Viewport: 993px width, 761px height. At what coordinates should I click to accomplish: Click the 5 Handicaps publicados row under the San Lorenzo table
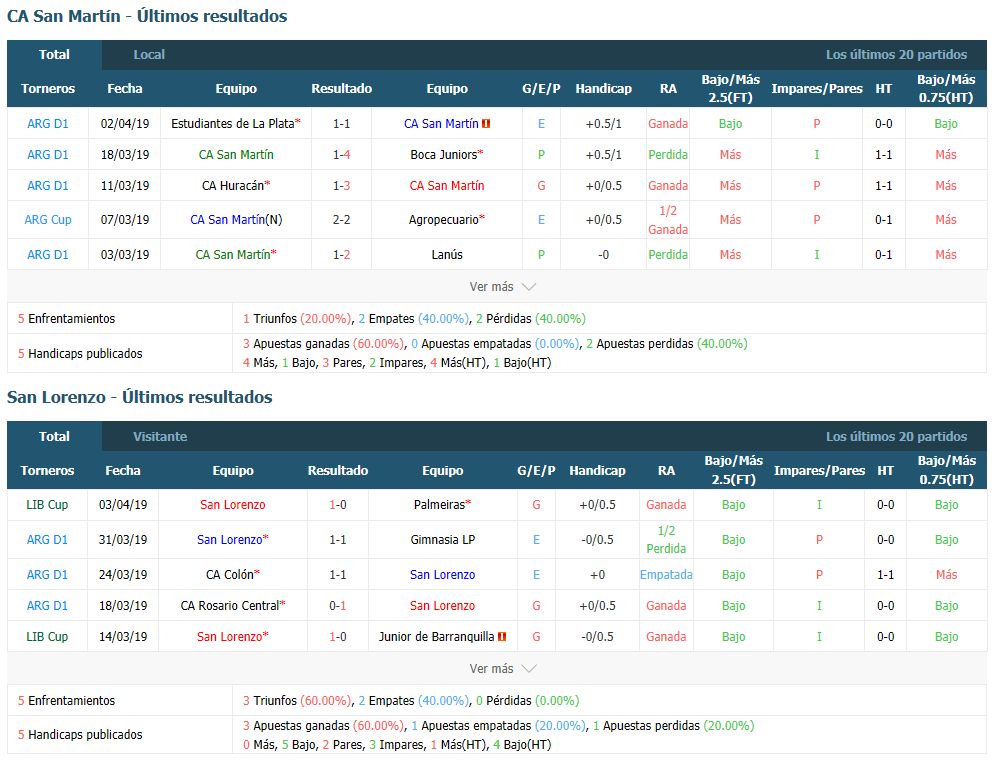pos(496,734)
